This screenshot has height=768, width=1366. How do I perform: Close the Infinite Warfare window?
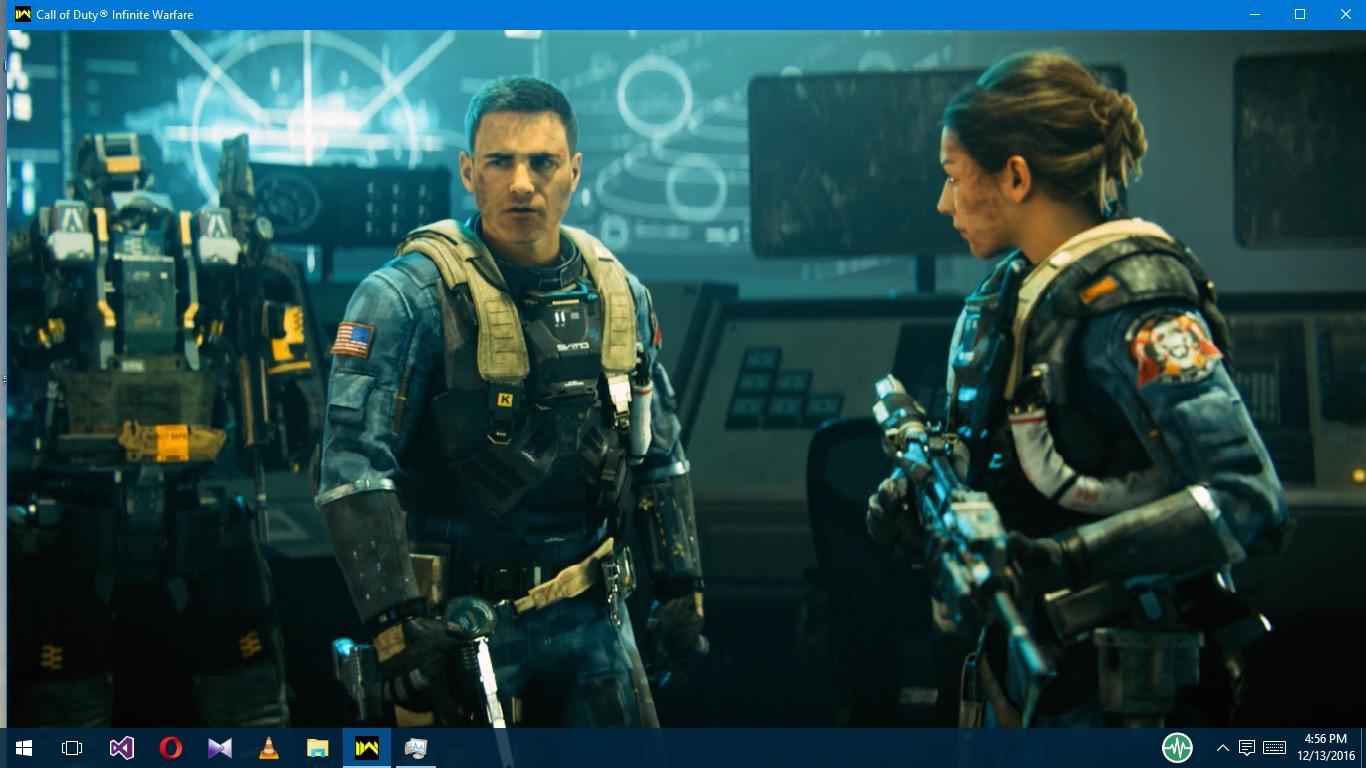click(1345, 14)
